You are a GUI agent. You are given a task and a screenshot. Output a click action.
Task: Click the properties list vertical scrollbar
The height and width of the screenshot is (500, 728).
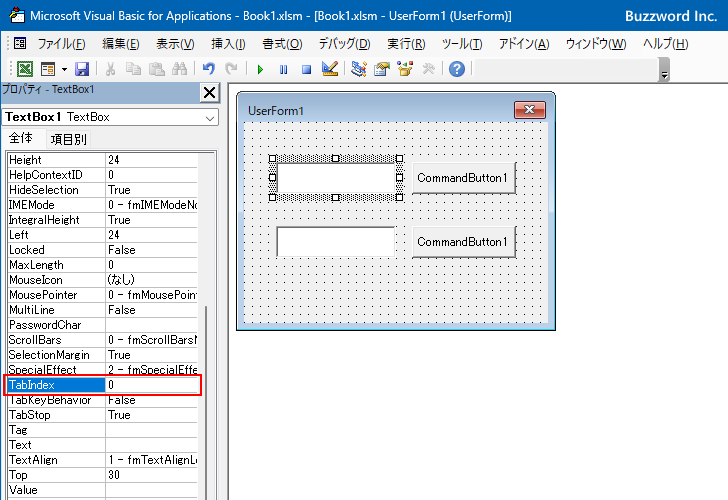pos(206,402)
